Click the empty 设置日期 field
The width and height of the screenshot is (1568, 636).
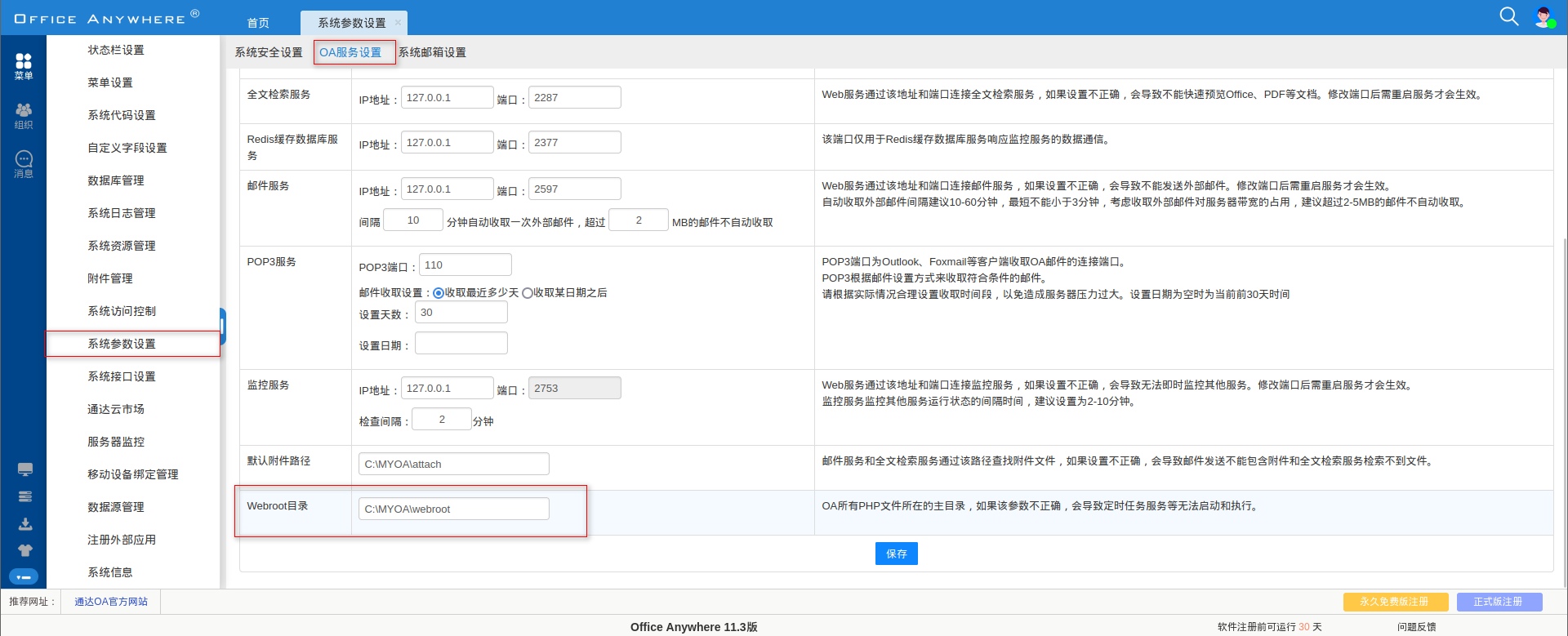pos(461,343)
